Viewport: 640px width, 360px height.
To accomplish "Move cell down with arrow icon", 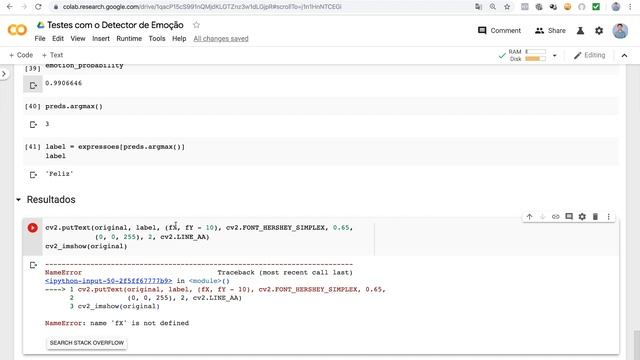I will [x=542, y=217].
